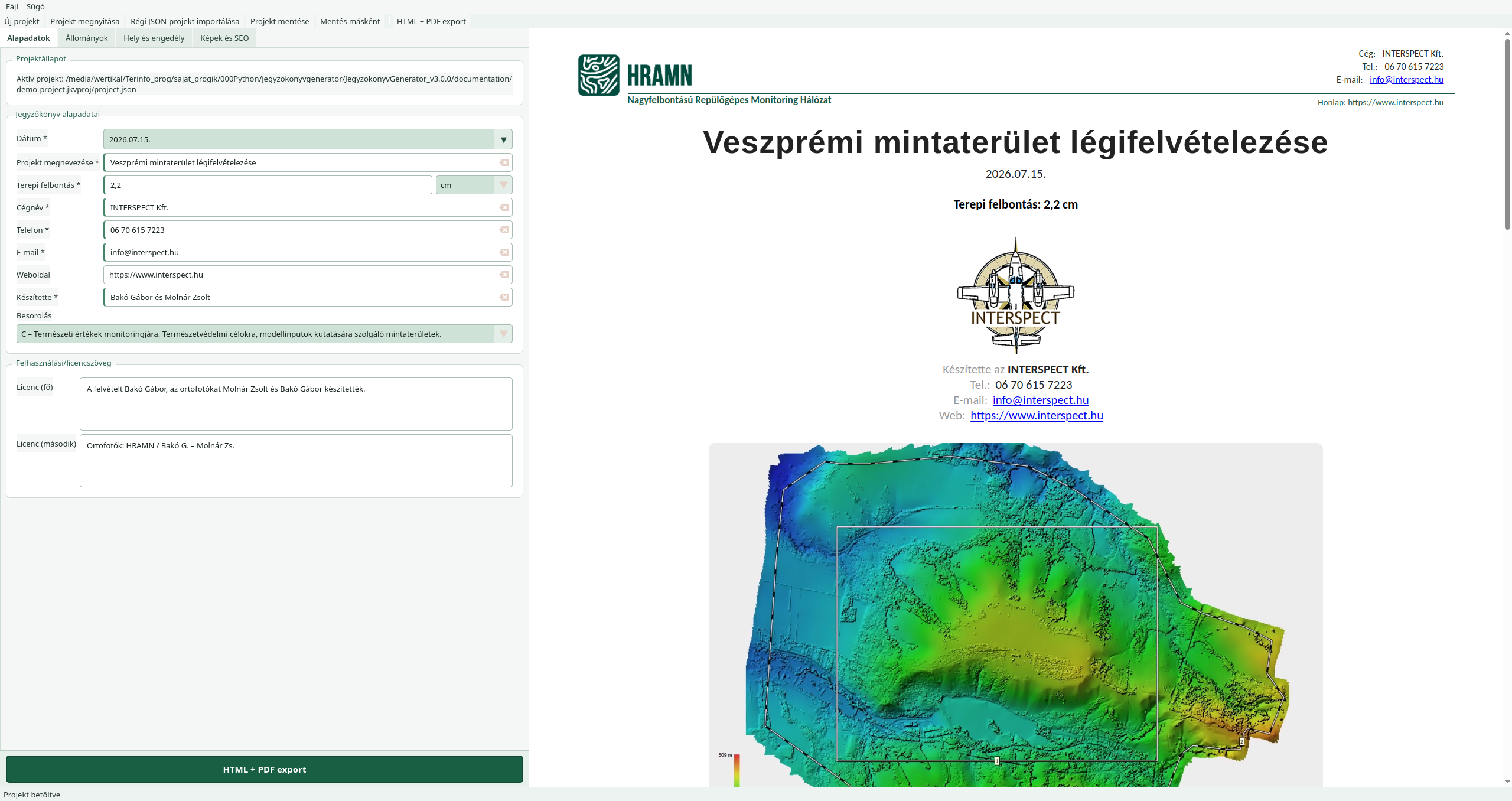Clear the Telefon field text
This screenshot has height=801, width=1512.
click(x=504, y=230)
